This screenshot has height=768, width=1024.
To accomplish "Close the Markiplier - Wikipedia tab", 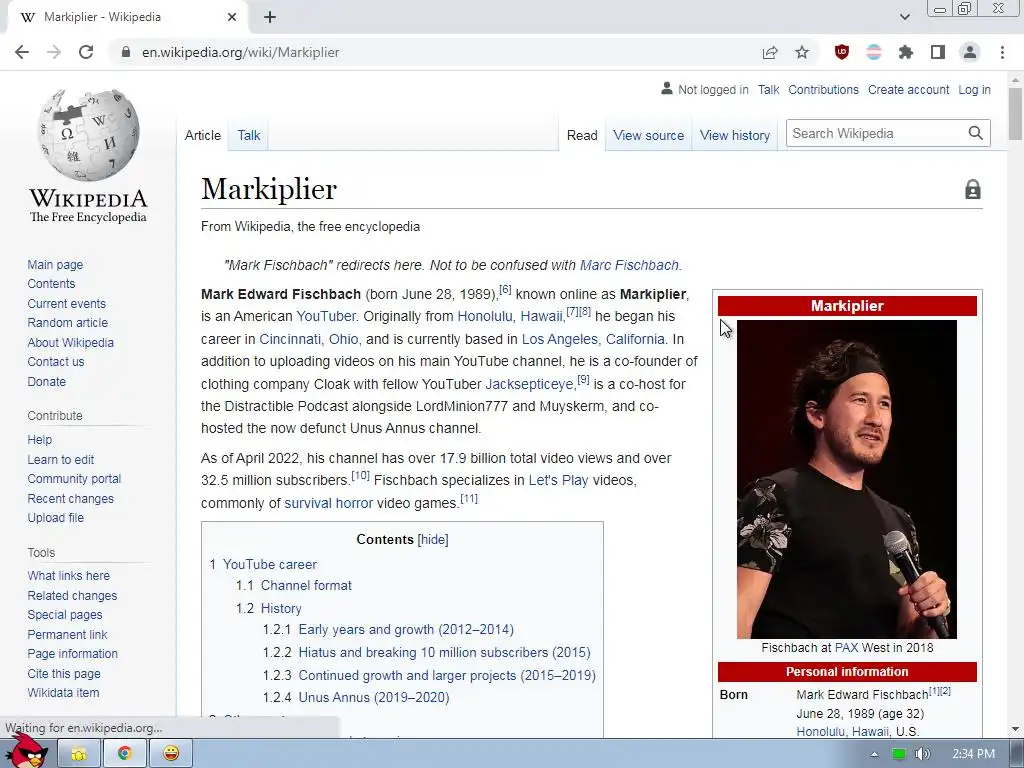I will coord(232,17).
